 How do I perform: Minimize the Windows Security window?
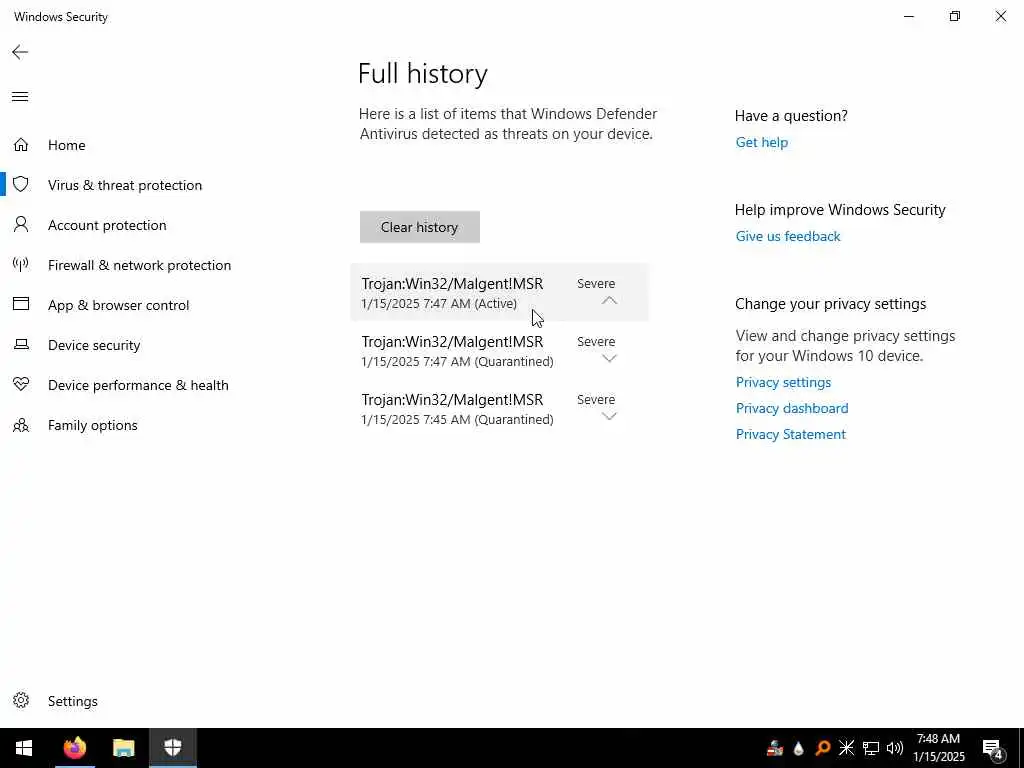[x=908, y=16]
